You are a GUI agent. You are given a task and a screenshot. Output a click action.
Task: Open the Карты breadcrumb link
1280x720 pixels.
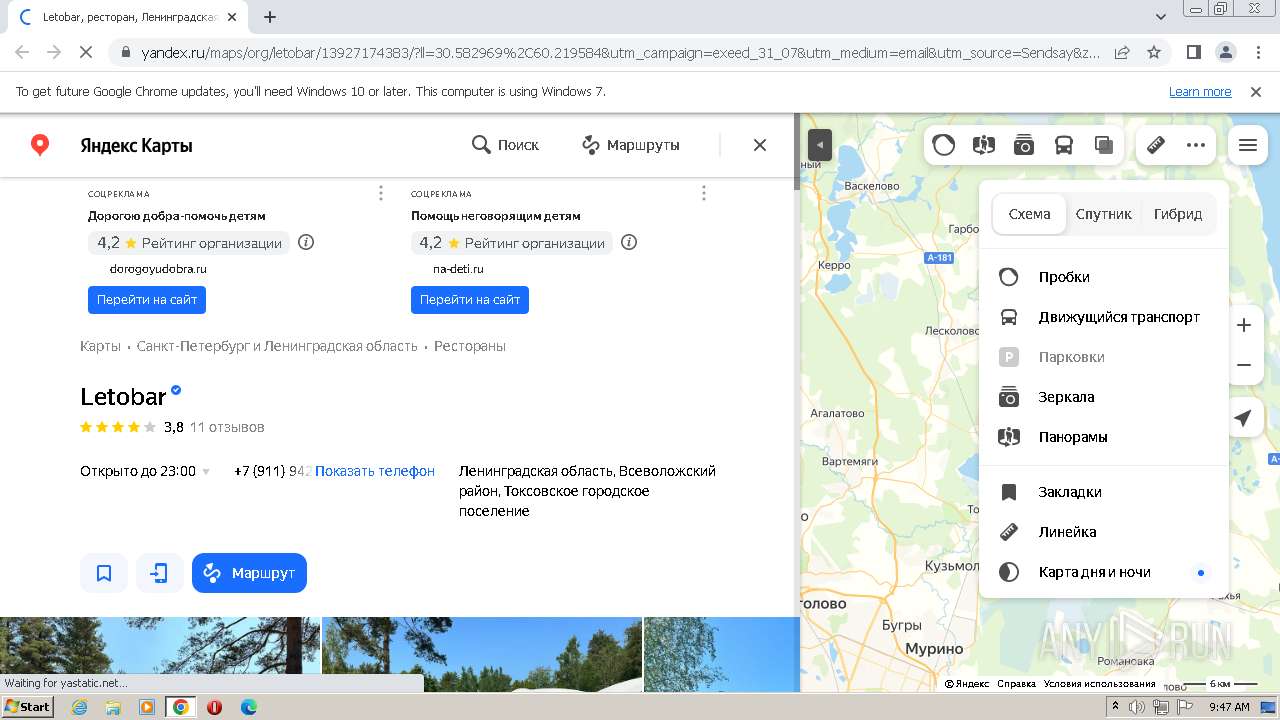[x=100, y=346]
